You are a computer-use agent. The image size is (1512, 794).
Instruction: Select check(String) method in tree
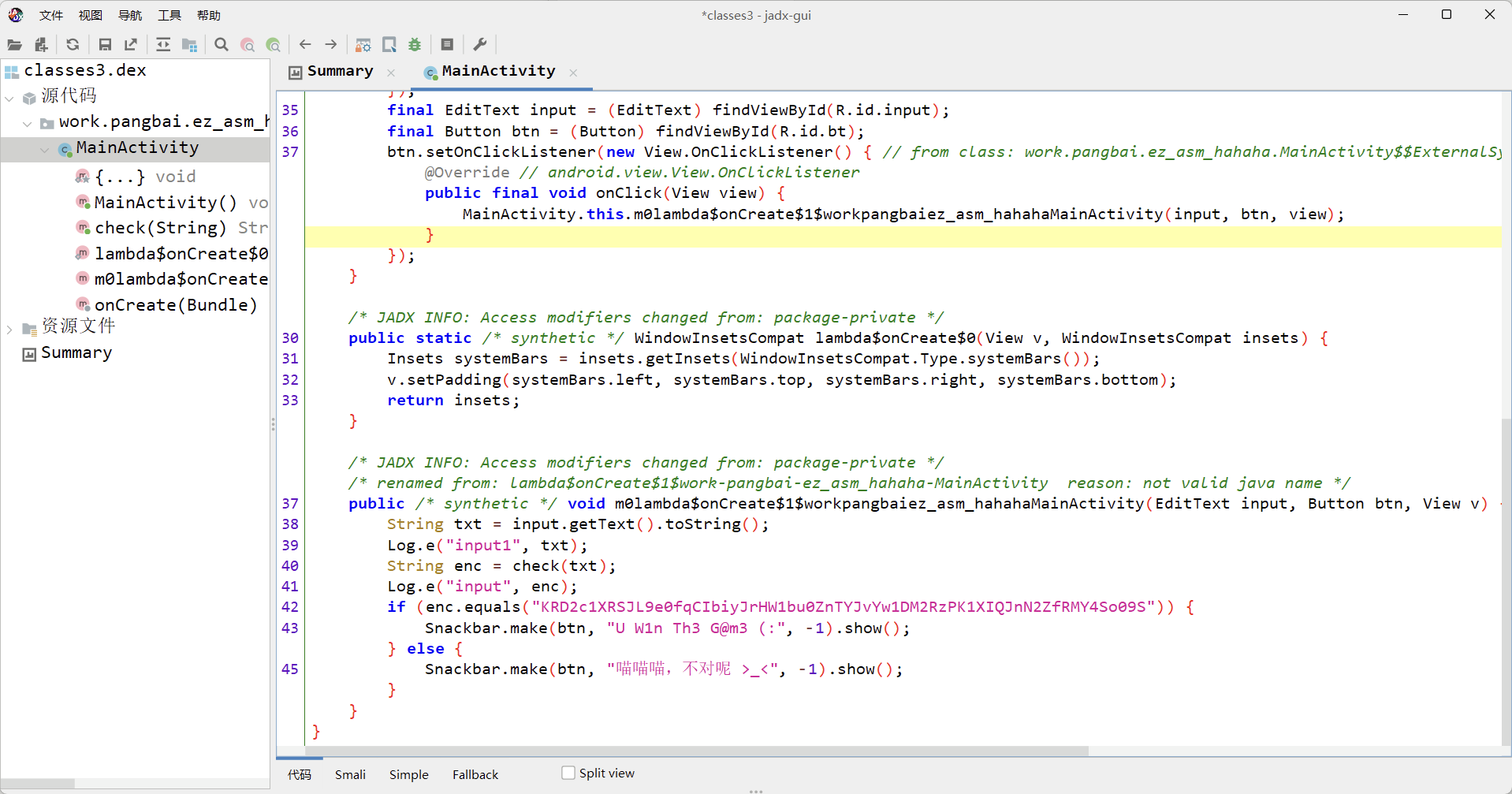click(160, 228)
